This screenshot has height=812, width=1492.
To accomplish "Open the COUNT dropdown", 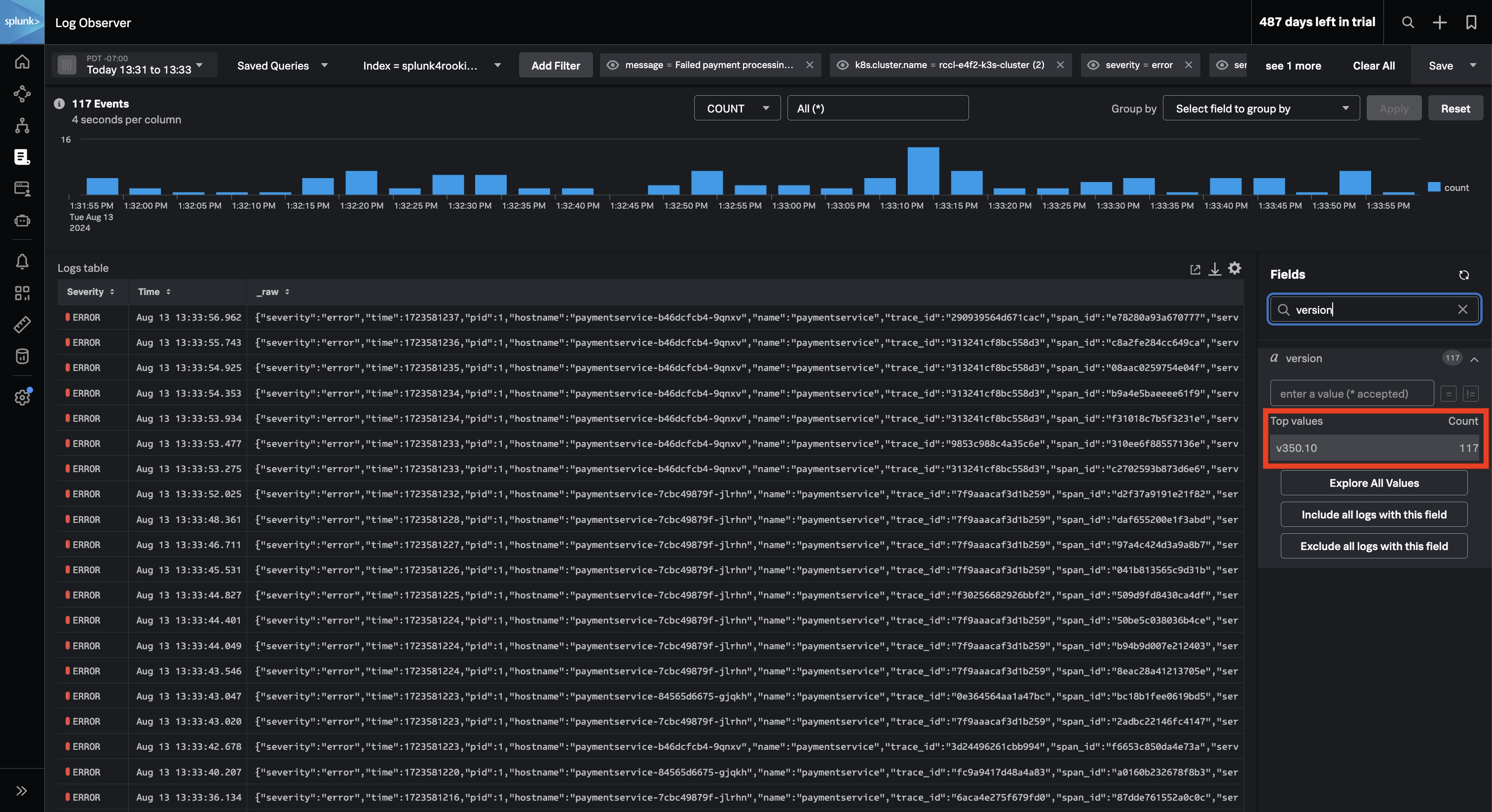I will pyautogui.click(x=737, y=108).
